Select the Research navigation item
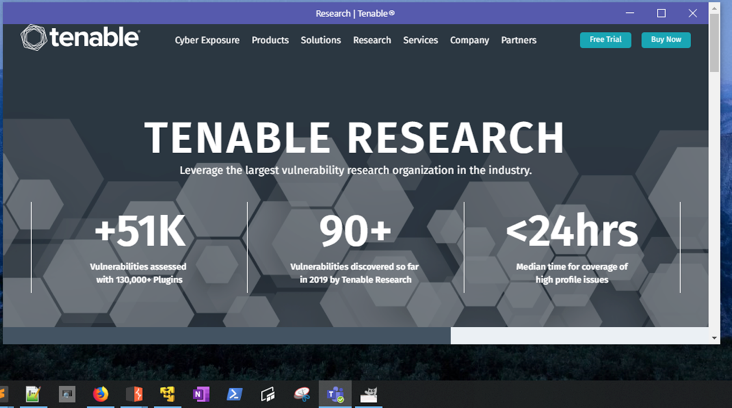Viewport: 732px width, 408px height. (x=372, y=40)
